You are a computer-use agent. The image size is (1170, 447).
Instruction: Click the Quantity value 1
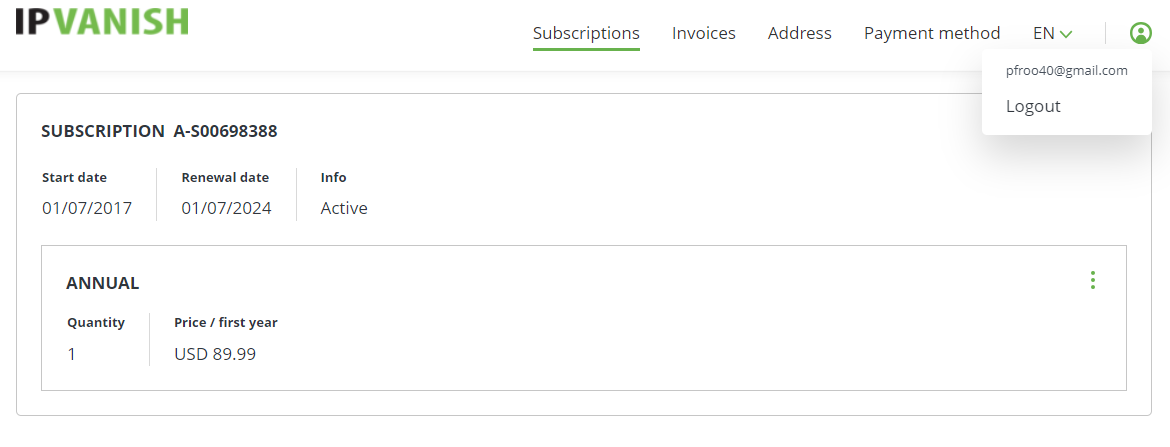click(x=72, y=354)
